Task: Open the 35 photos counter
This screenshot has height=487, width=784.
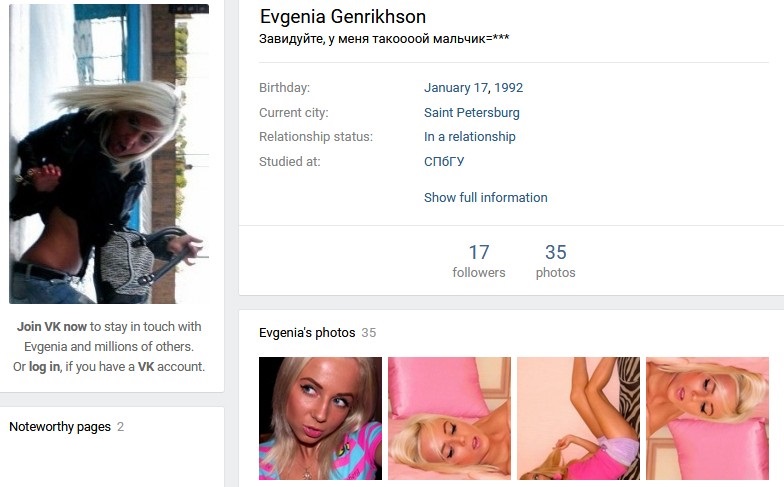Action: click(556, 260)
